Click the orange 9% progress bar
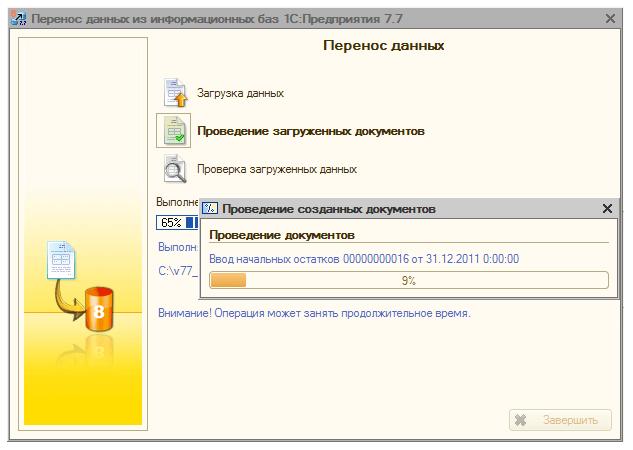Image resolution: width=633 pixels, height=450 pixels. click(x=409, y=280)
